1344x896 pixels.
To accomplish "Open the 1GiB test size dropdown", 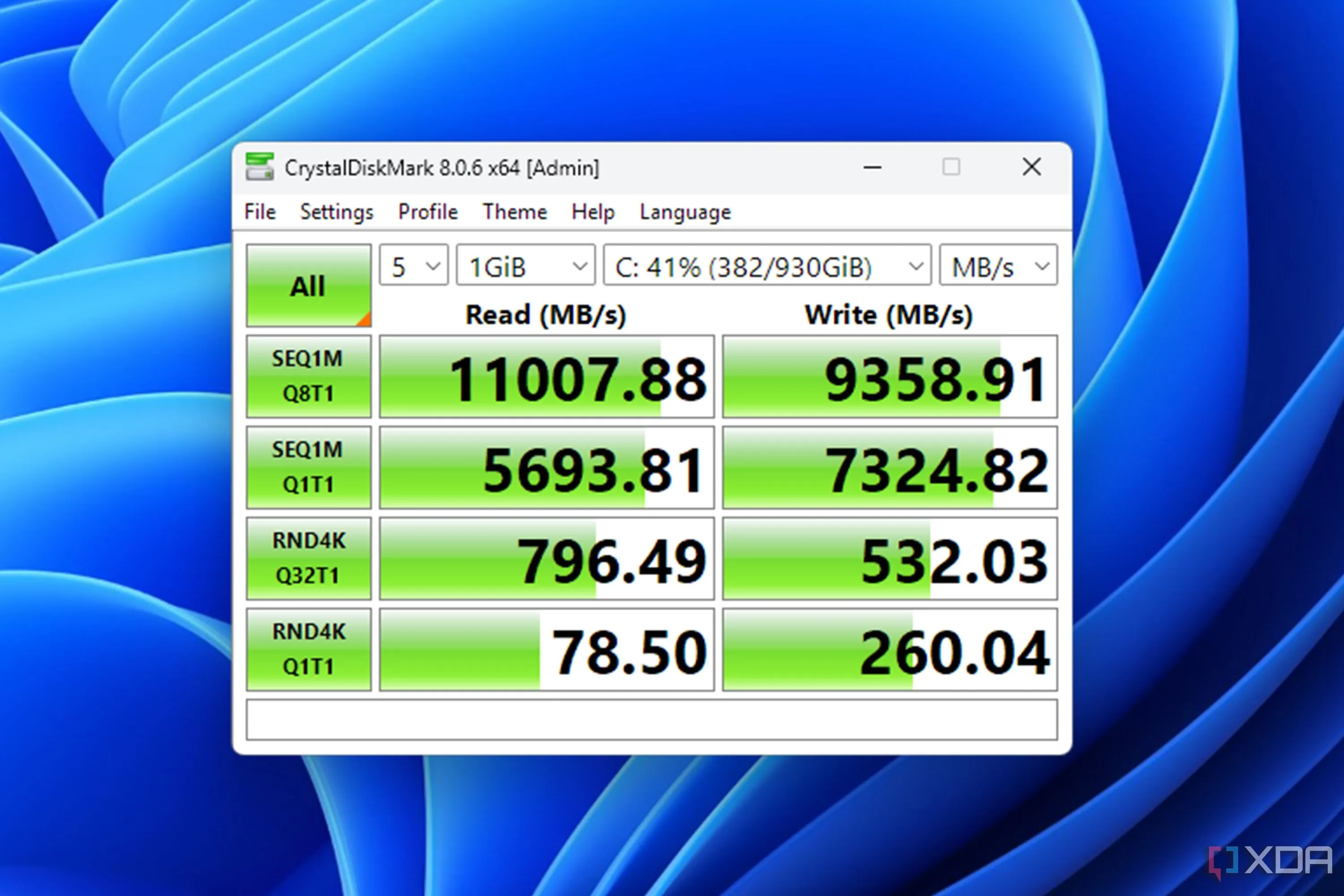I will tap(526, 265).
